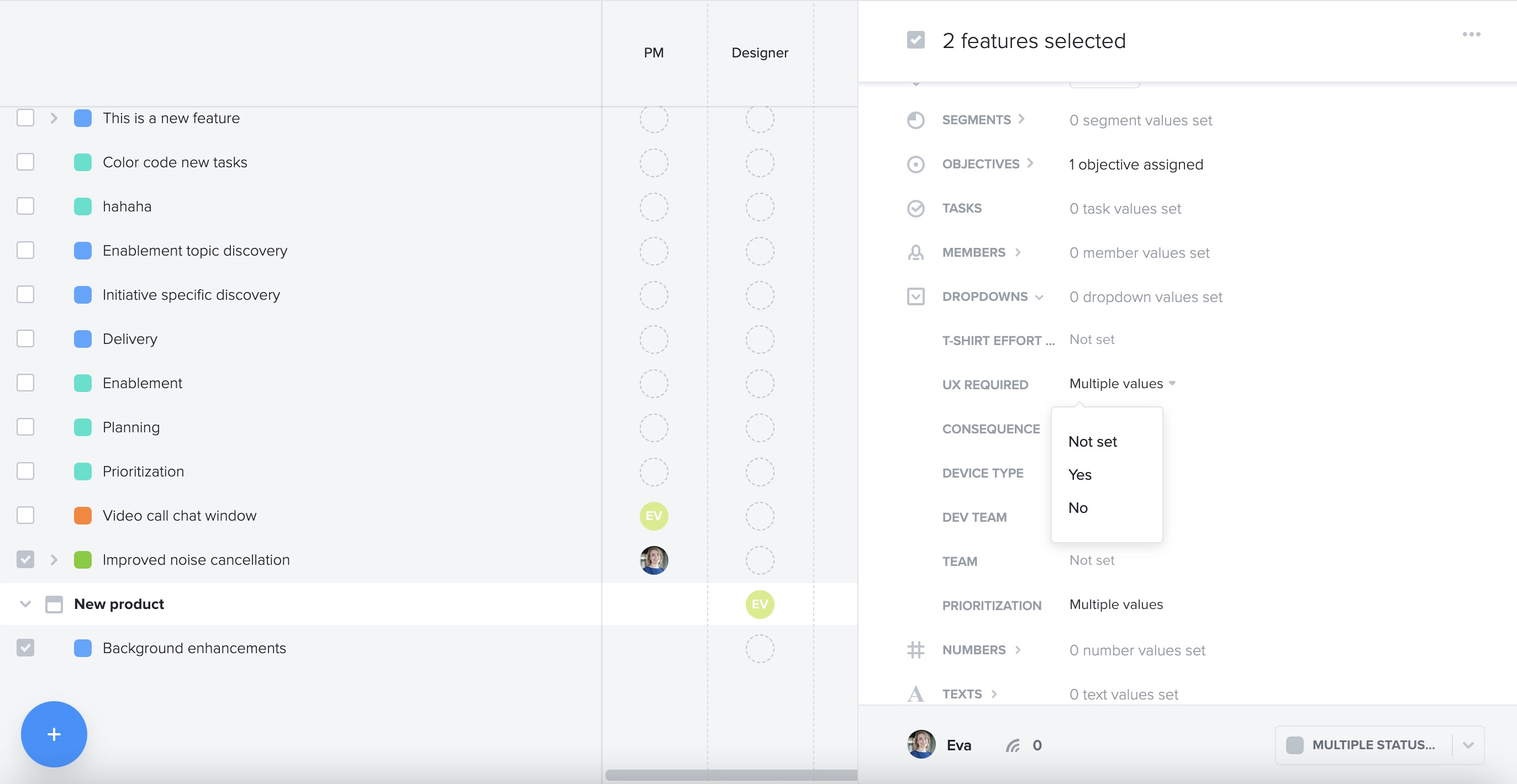Select No in UX Required menu
Screen dimensions: 1517x784
(1078, 507)
